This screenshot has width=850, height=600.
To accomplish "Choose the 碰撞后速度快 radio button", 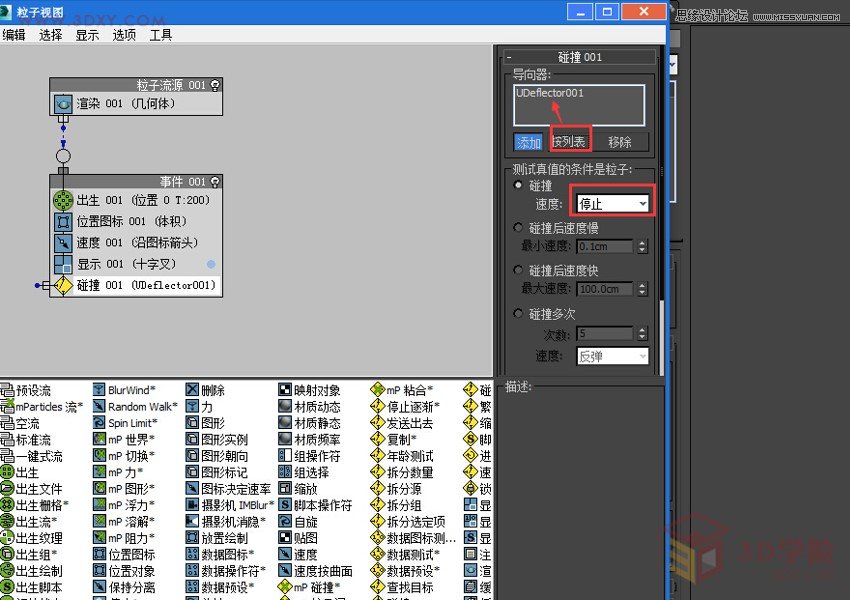I will [518, 271].
